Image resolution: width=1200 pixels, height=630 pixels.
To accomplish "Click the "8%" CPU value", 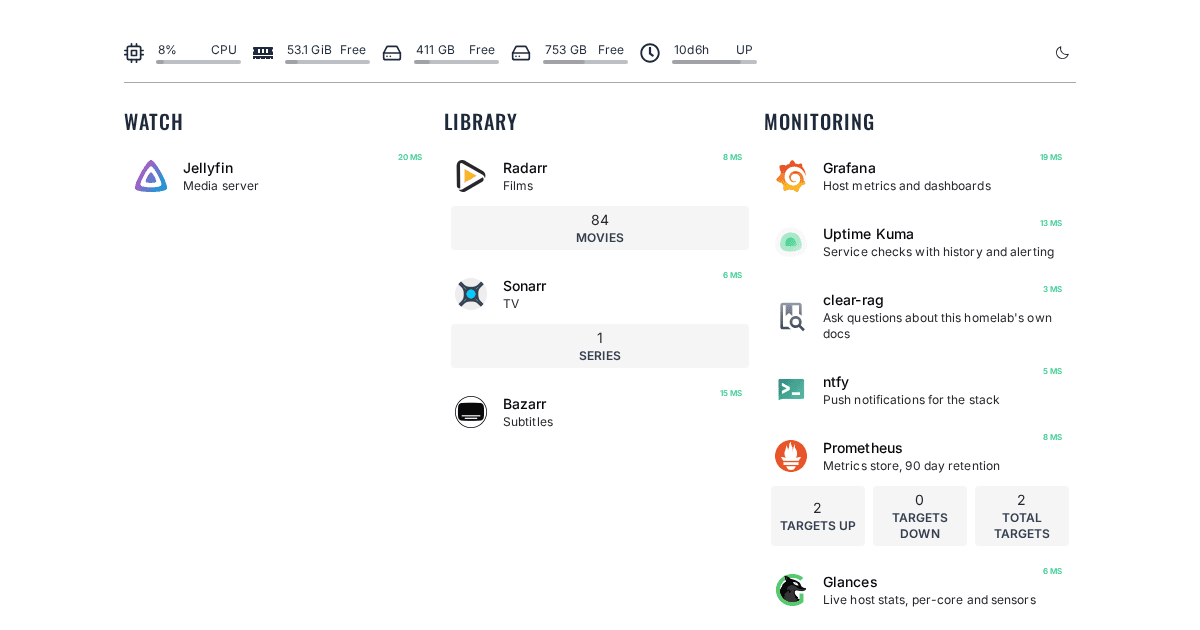I will (x=167, y=50).
